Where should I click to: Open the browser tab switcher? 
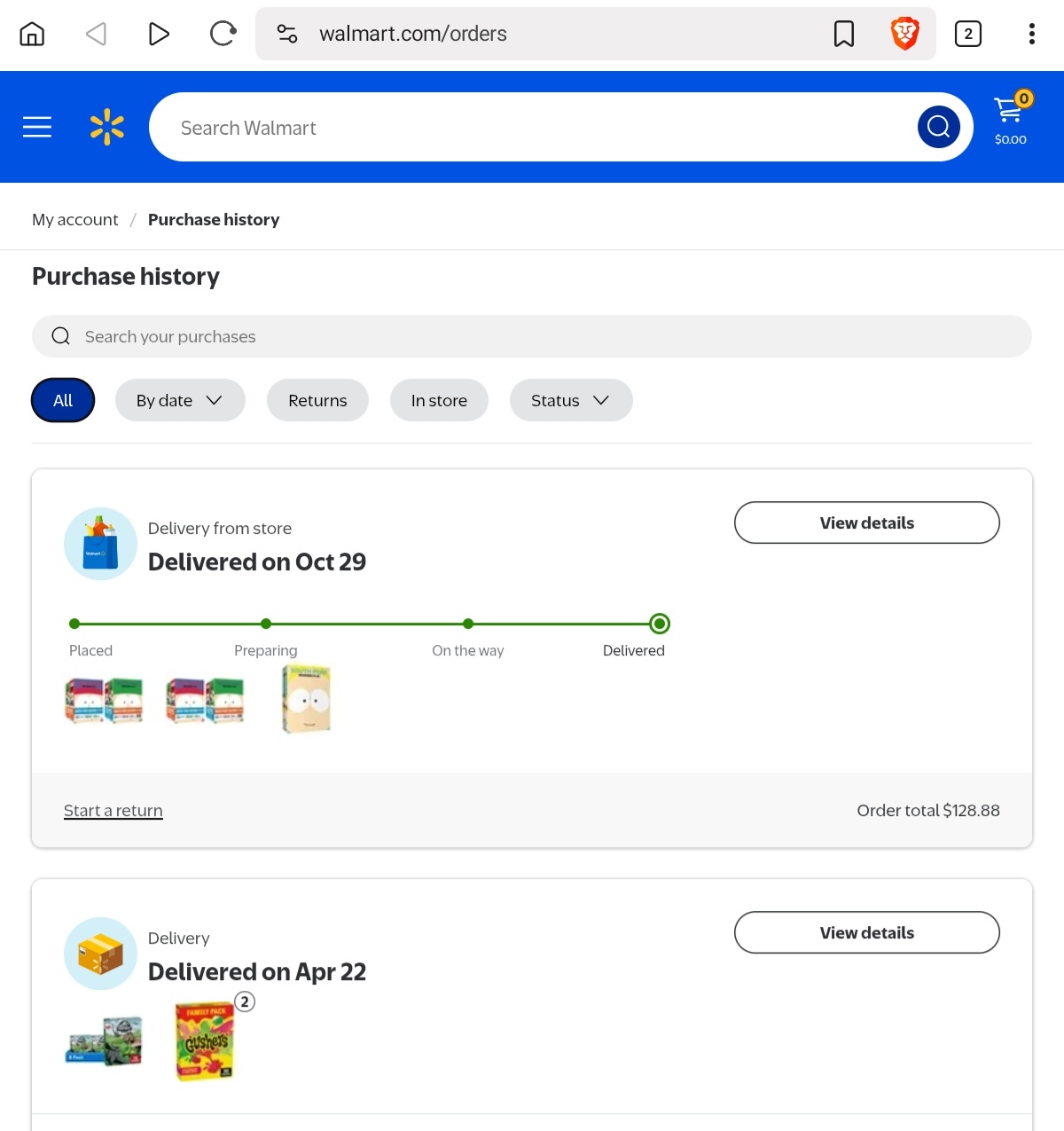(x=967, y=35)
